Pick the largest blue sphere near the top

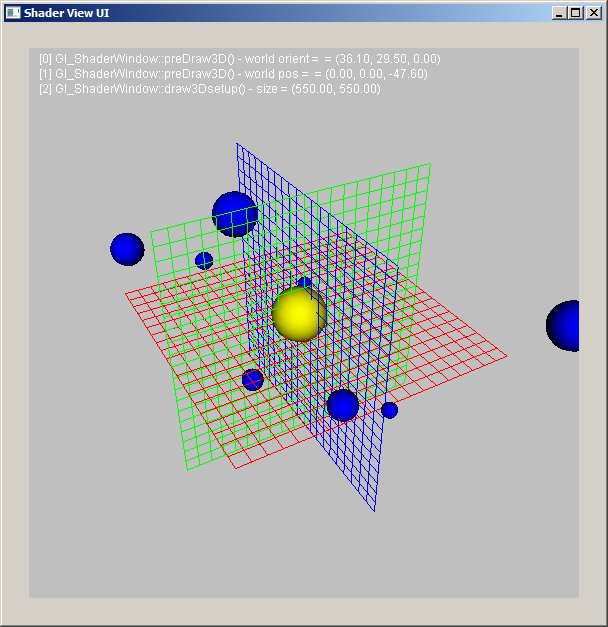point(234,214)
